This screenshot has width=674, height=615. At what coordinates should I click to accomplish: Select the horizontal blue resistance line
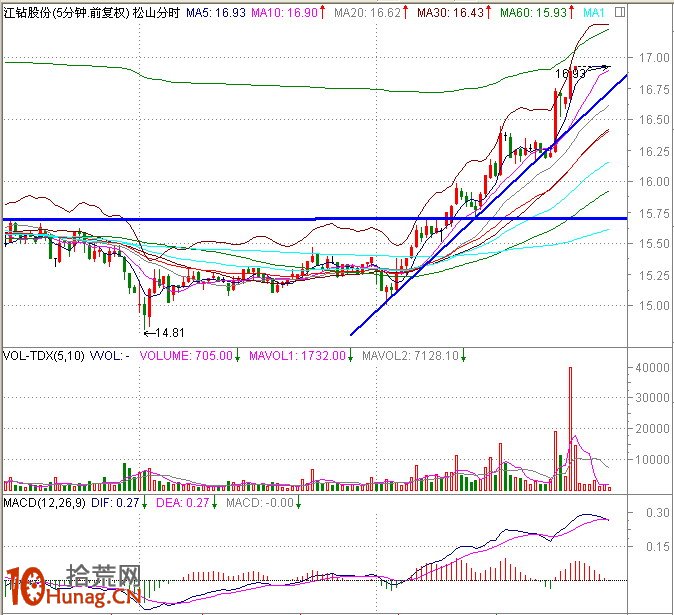tap(315, 219)
